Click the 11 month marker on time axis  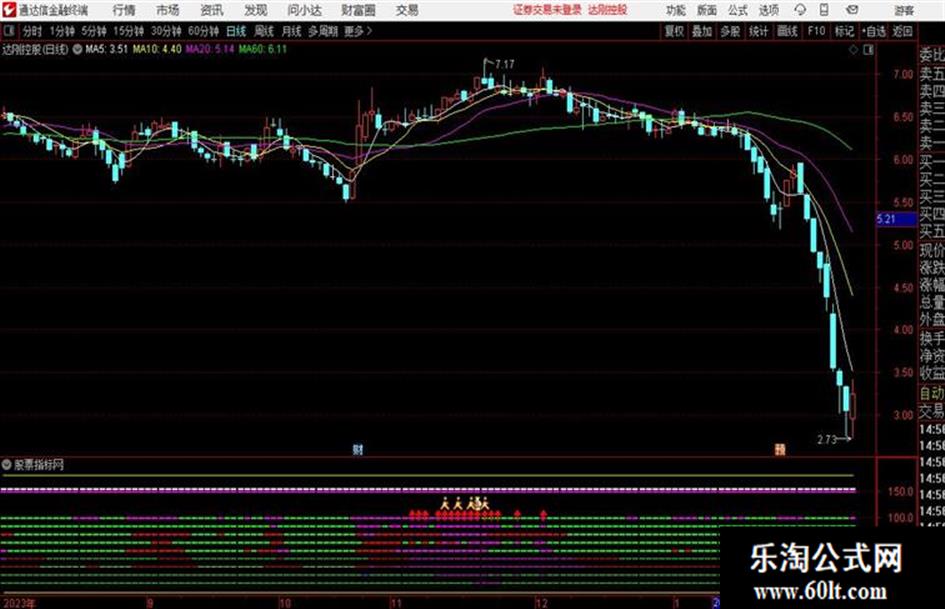pyautogui.click(x=396, y=603)
